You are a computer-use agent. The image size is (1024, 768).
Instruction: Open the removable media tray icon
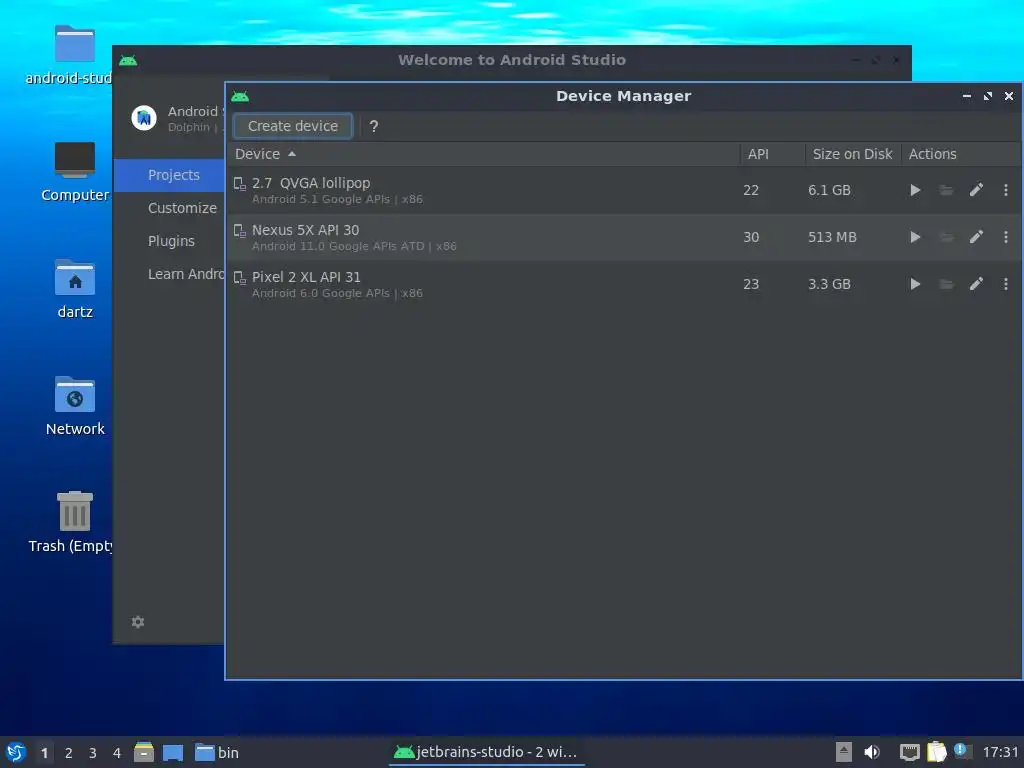(x=844, y=752)
